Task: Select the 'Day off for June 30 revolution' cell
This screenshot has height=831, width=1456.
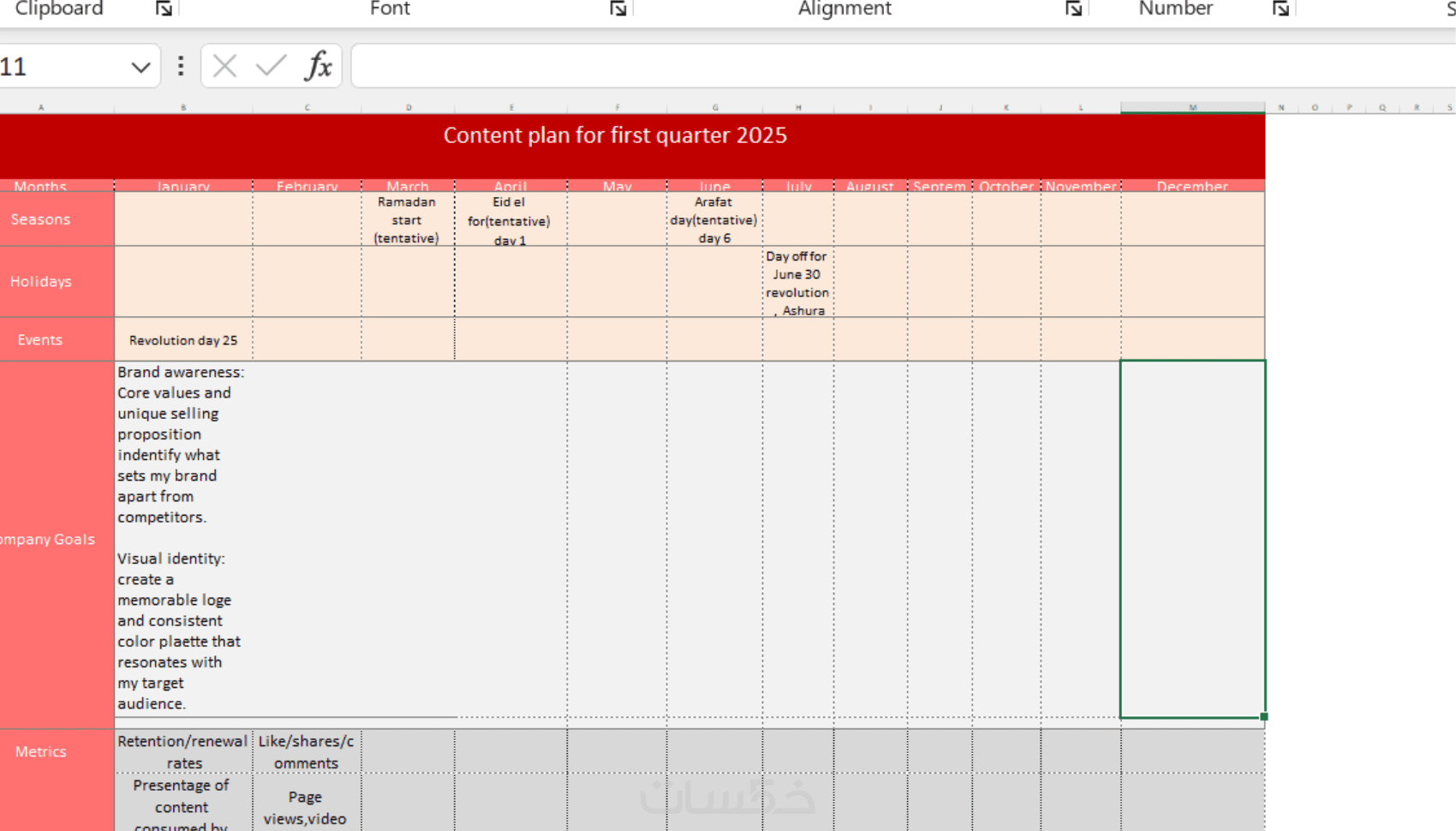Action: (x=797, y=283)
